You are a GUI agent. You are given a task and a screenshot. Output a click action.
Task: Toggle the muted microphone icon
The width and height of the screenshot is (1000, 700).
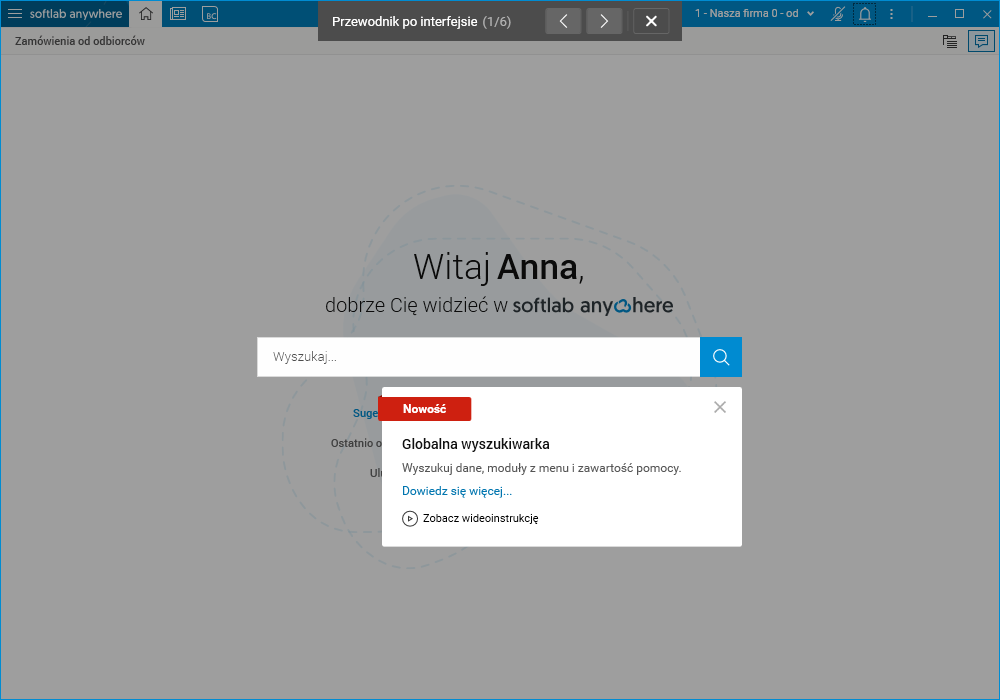[x=837, y=13]
